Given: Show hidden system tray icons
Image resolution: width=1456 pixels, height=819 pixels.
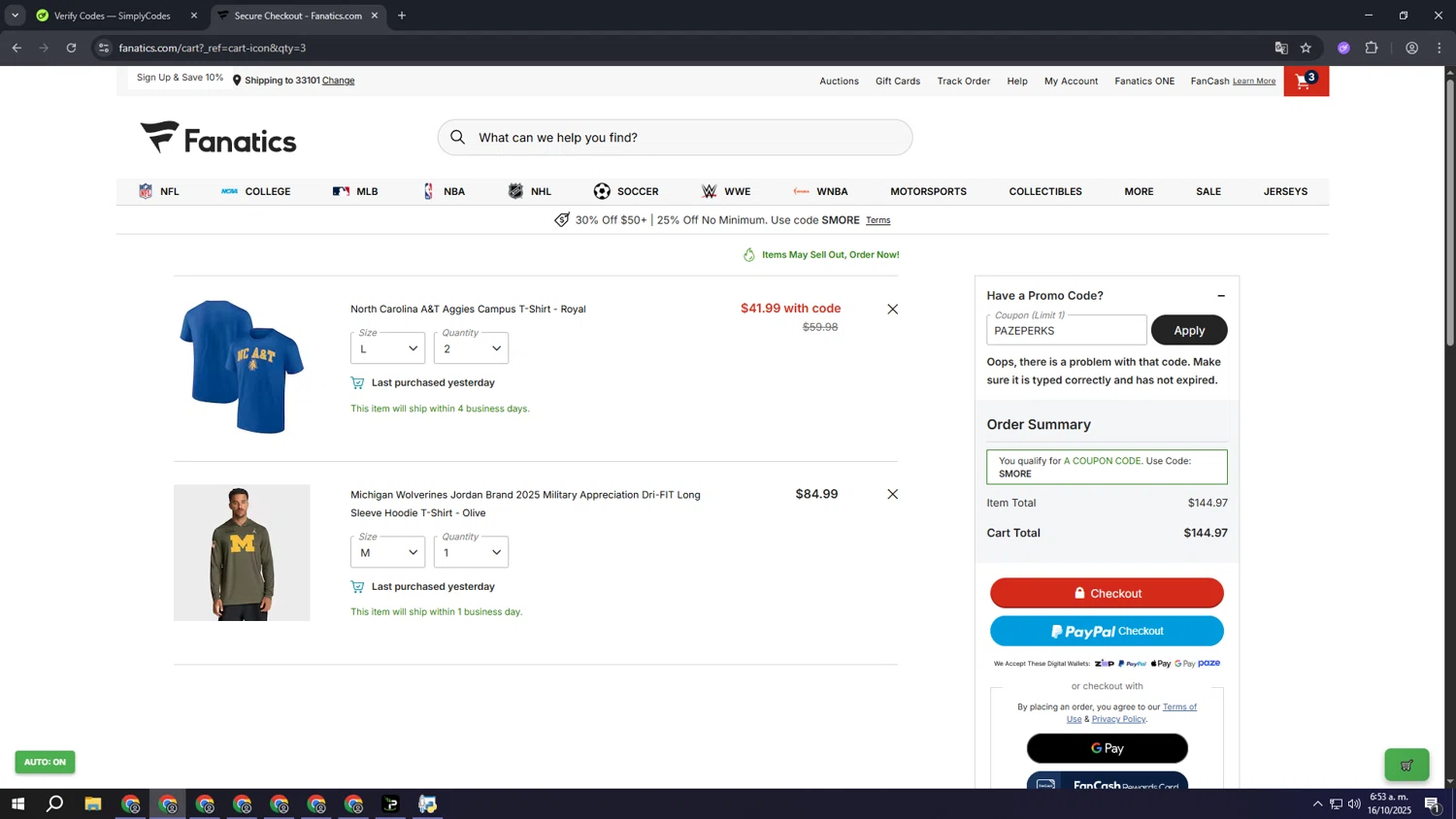Looking at the screenshot, I should 1317,803.
